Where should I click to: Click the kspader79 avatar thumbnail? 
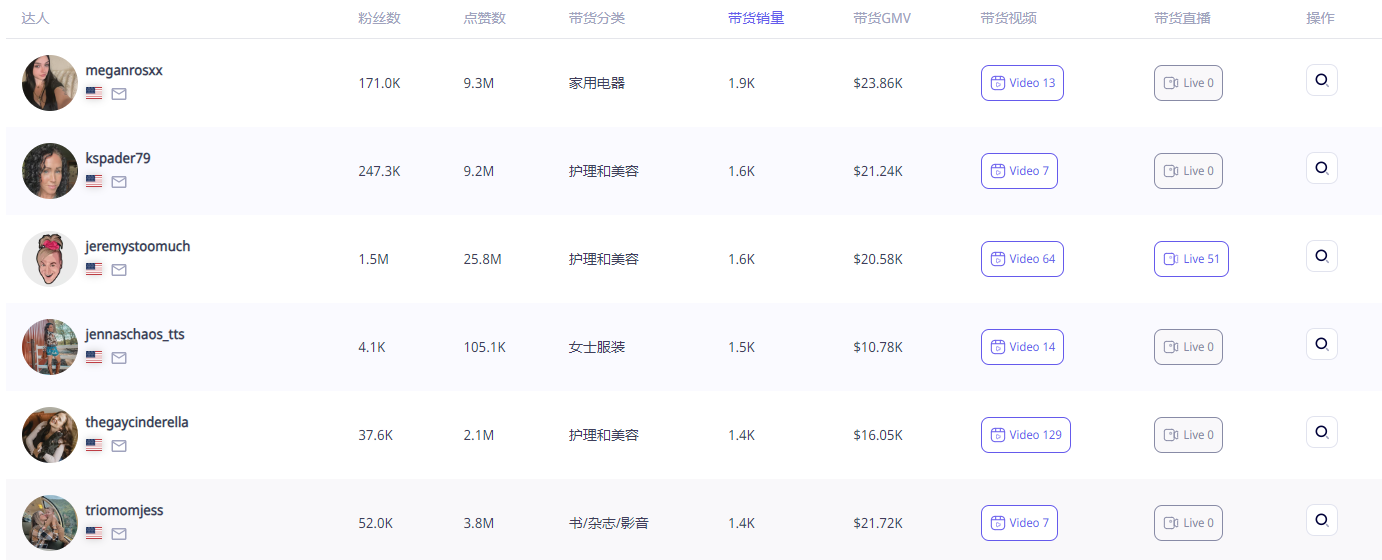[50, 171]
